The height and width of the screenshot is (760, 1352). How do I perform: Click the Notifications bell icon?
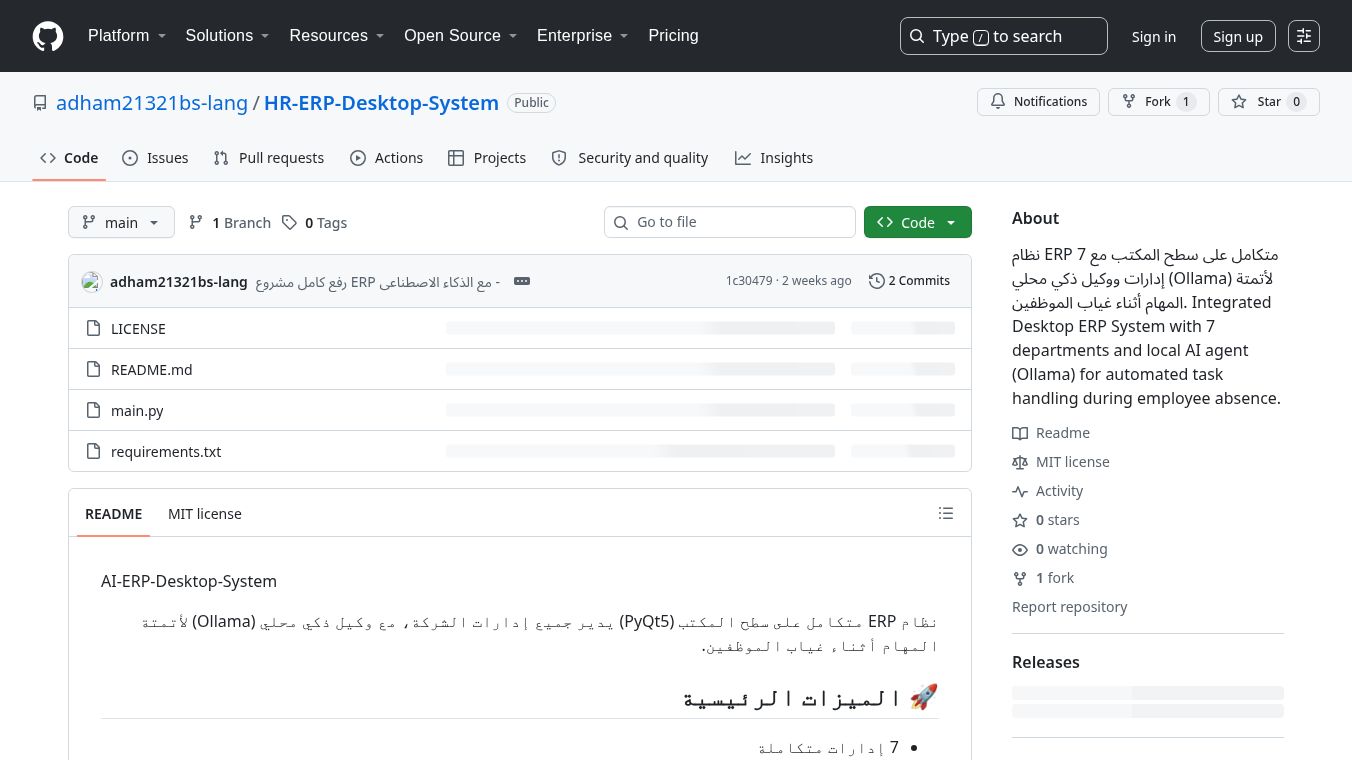[998, 102]
